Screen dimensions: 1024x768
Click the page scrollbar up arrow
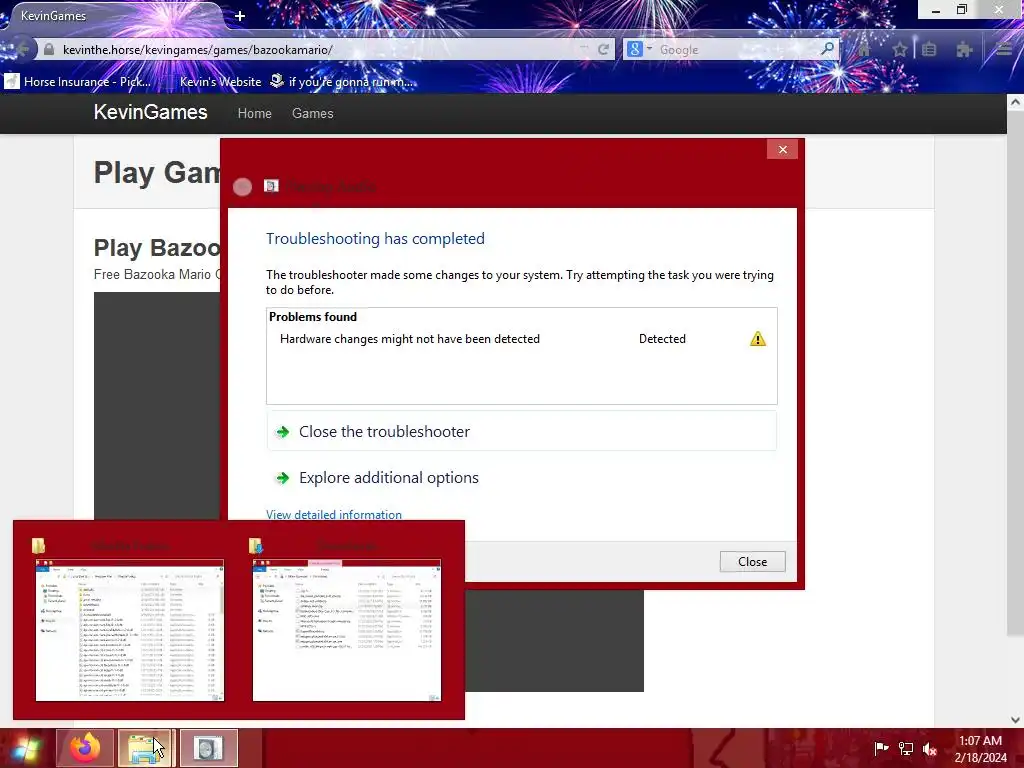[x=1015, y=102]
